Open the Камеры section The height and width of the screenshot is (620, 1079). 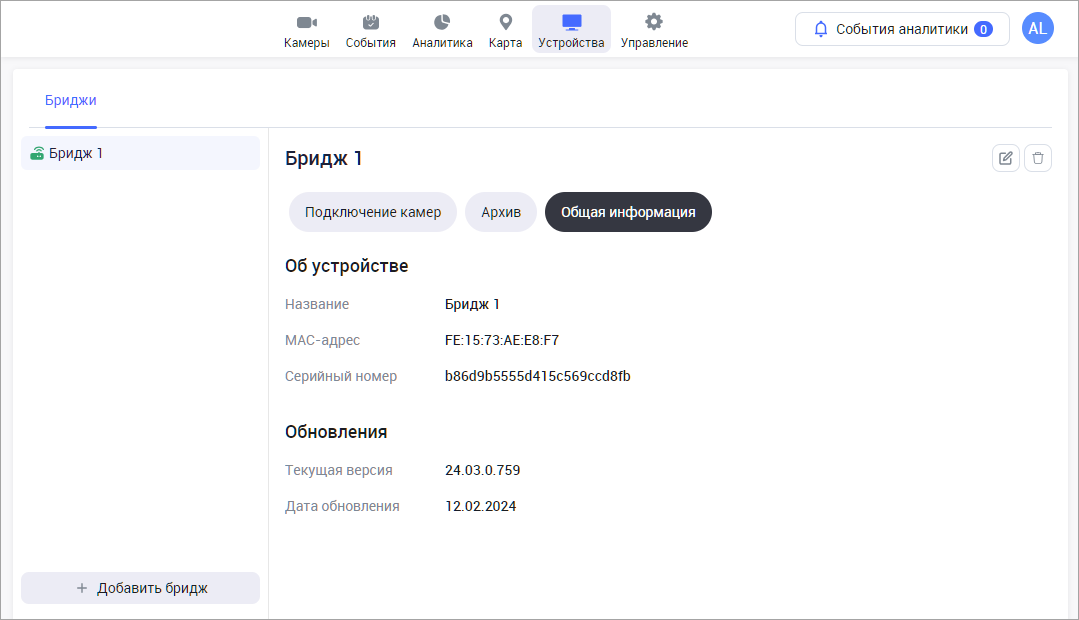click(306, 31)
